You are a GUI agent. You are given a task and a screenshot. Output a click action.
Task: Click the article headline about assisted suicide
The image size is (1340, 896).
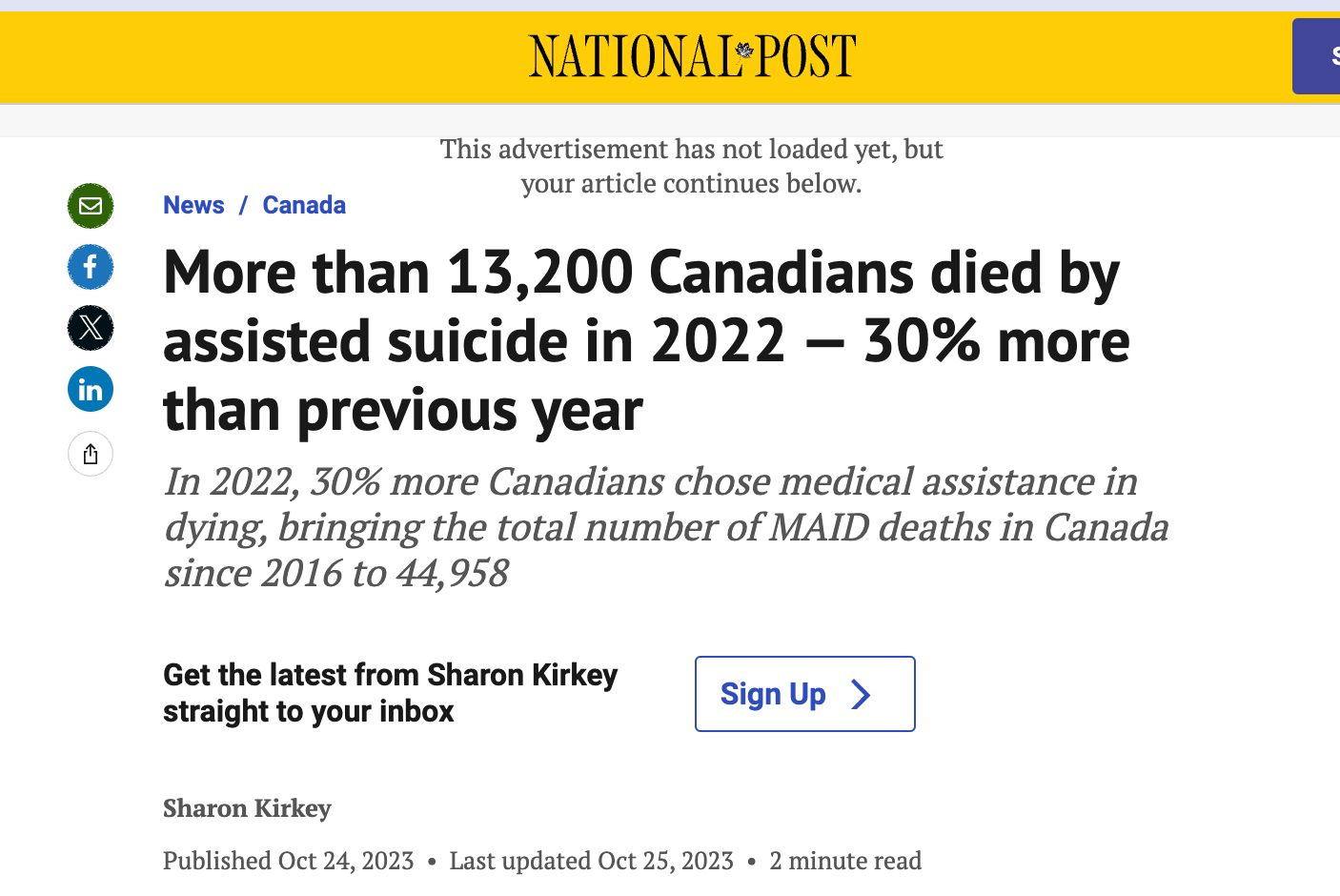point(646,341)
